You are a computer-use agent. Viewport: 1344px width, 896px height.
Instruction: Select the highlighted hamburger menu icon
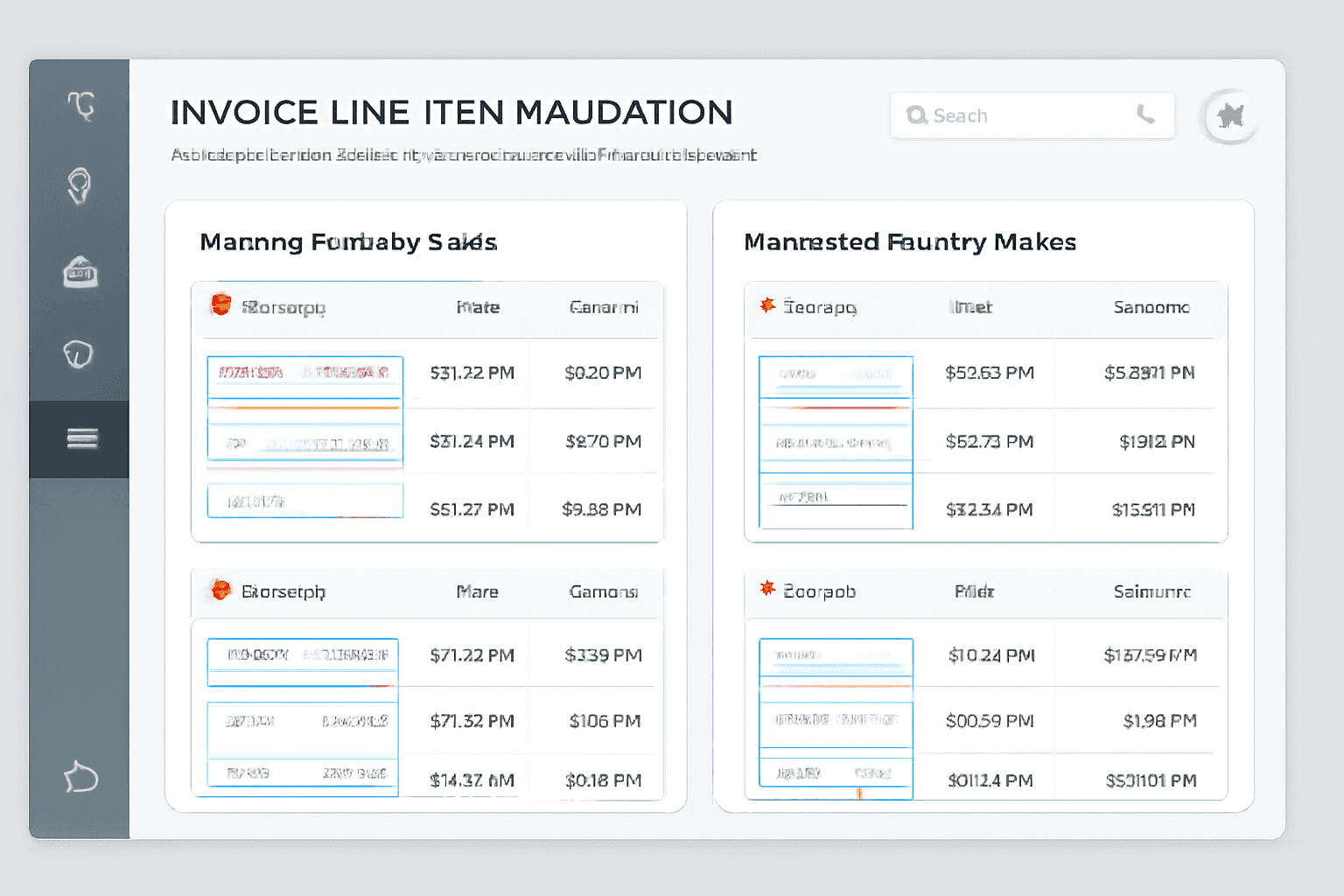coord(82,438)
